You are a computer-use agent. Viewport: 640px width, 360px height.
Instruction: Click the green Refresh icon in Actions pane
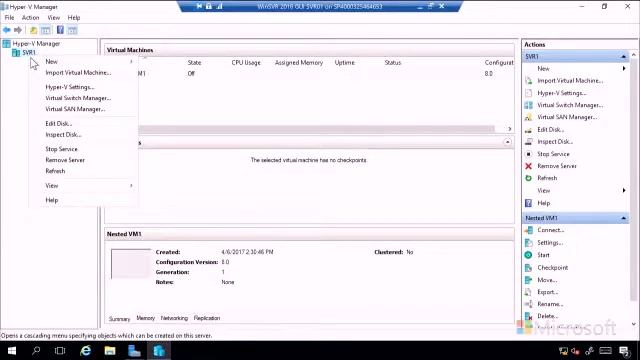click(529, 178)
